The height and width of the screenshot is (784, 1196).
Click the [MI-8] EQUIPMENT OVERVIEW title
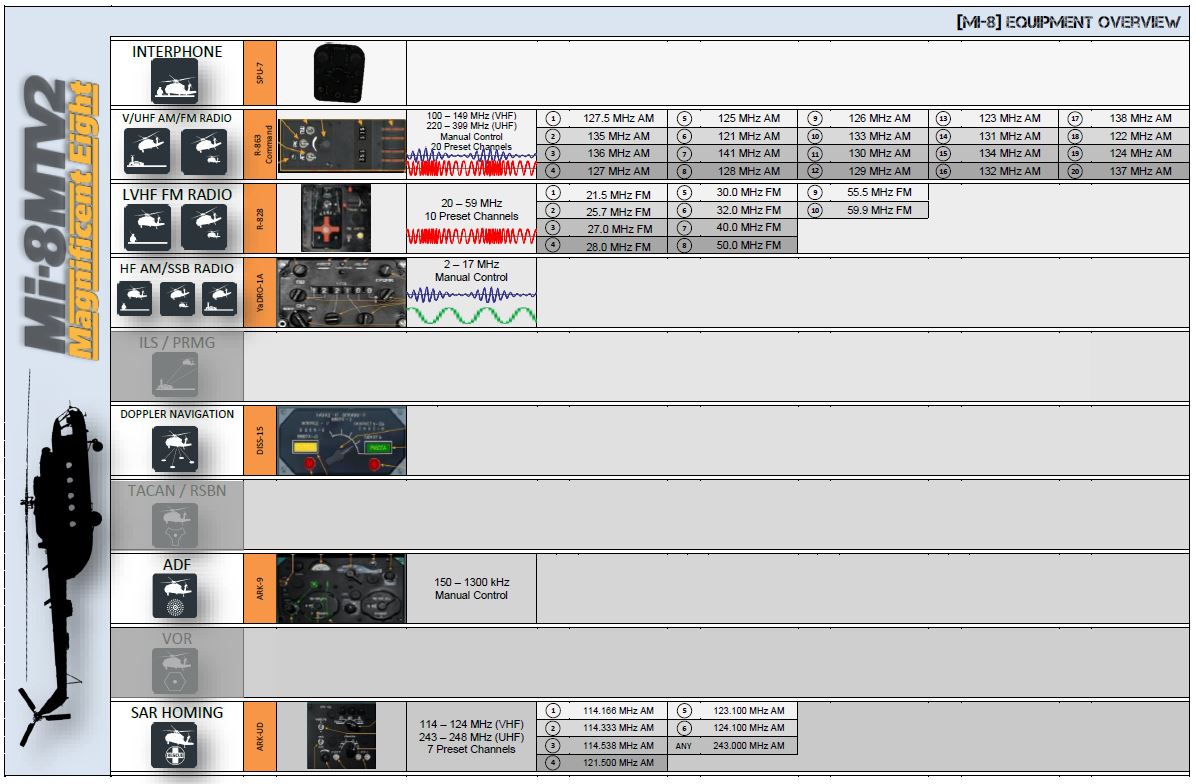pyautogui.click(x=1069, y=23)
